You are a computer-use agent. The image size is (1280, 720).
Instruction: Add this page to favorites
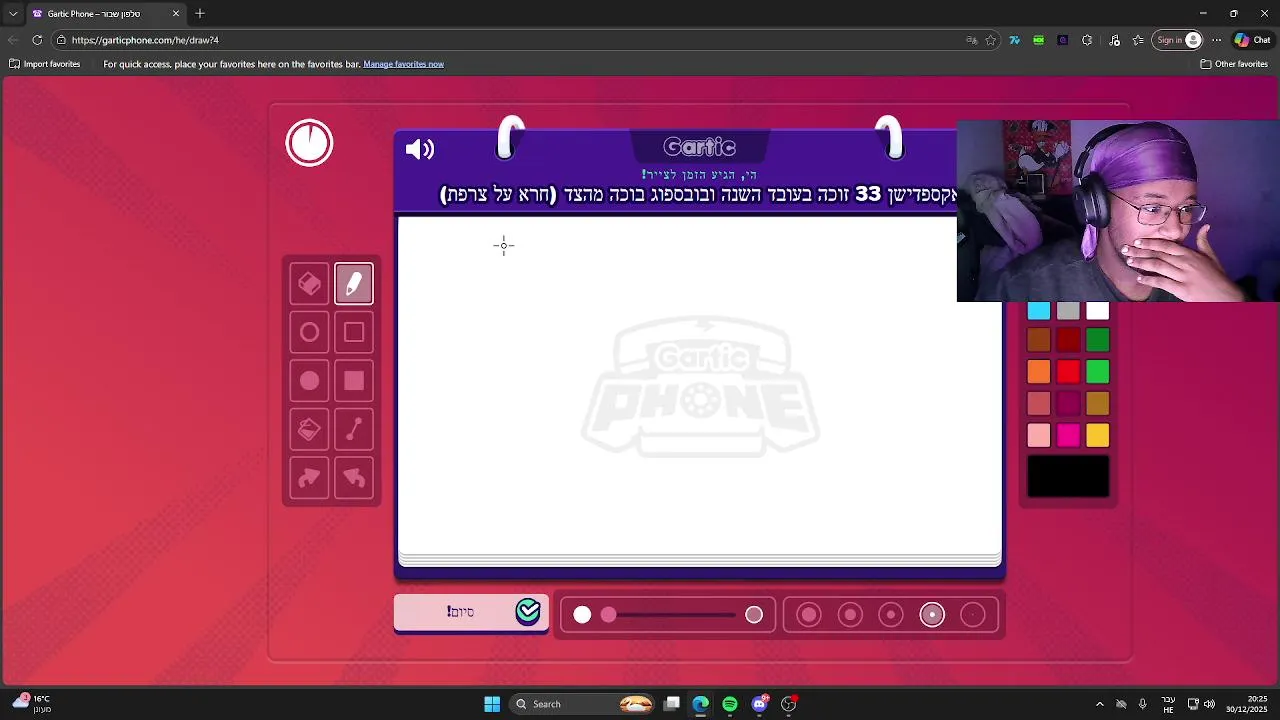click(x=991, y=40)
